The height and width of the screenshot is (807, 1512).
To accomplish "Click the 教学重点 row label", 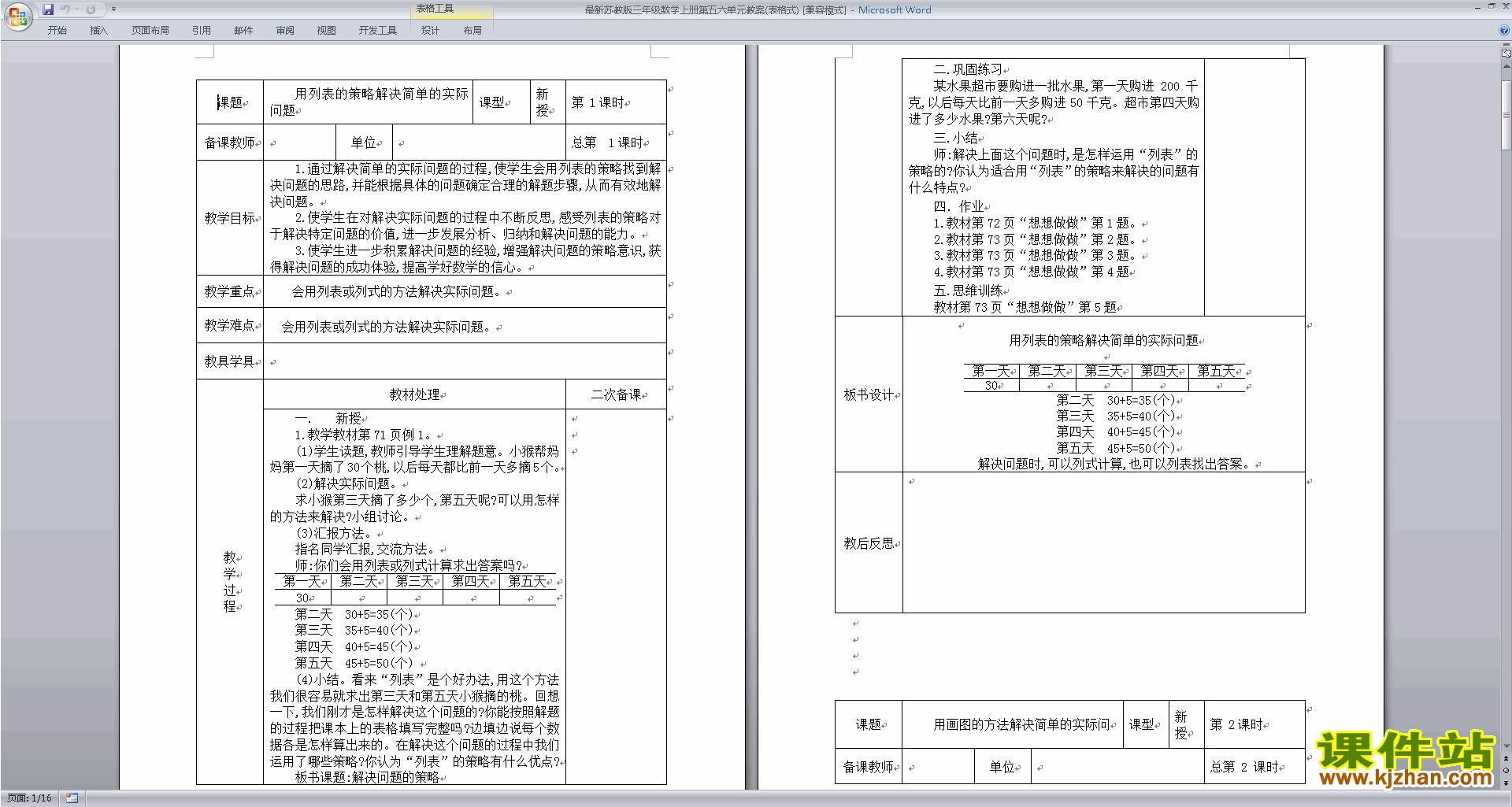I will 230,291.
